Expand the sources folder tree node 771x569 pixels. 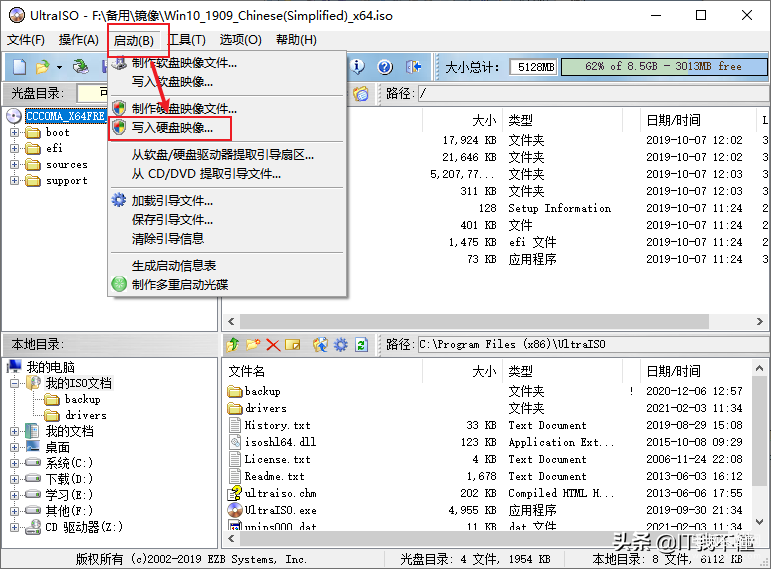pyautogui.click(x=14, y=165)
